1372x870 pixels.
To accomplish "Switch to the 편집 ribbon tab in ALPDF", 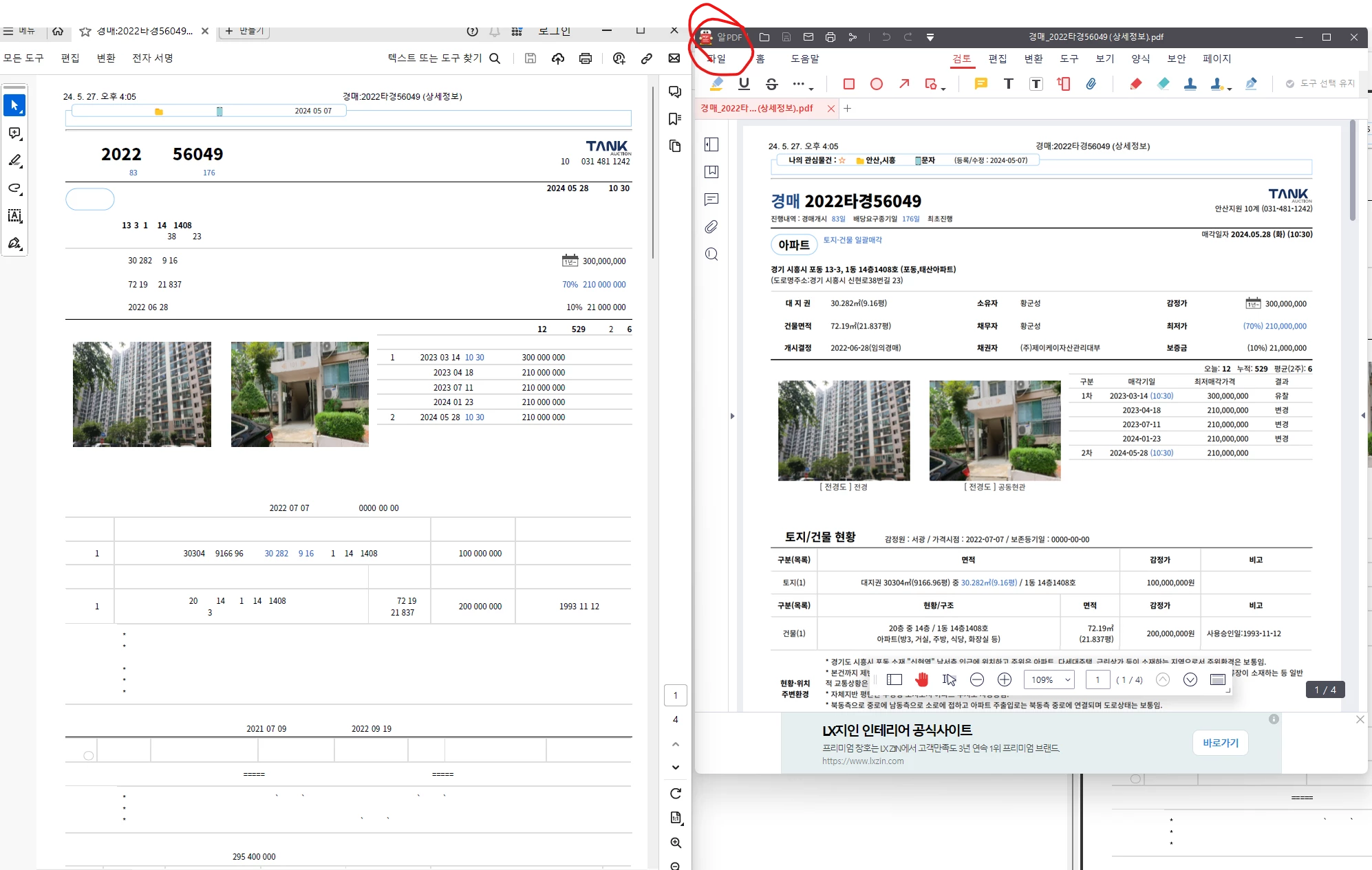I will [998, 58].
